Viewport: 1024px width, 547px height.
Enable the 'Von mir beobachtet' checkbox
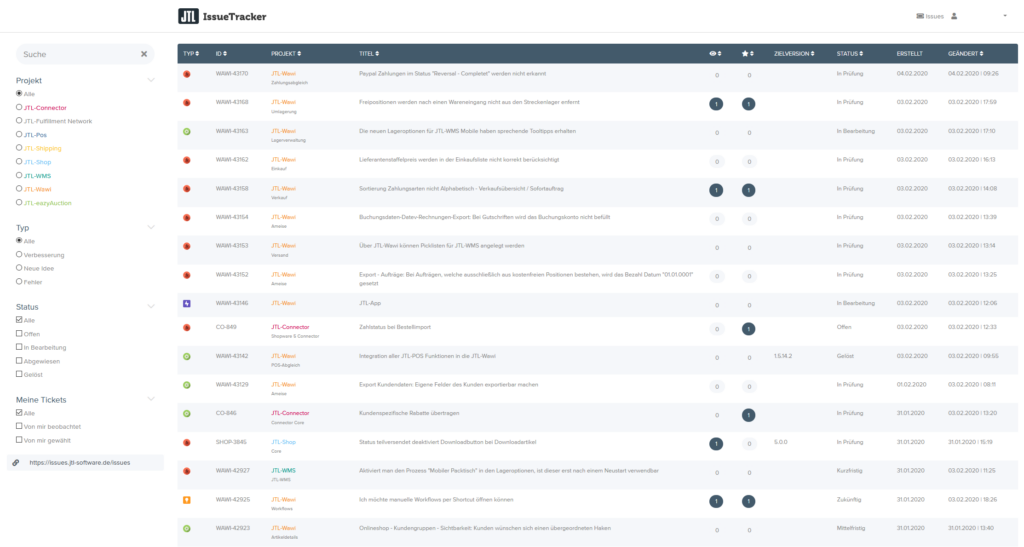click(19, 426)
